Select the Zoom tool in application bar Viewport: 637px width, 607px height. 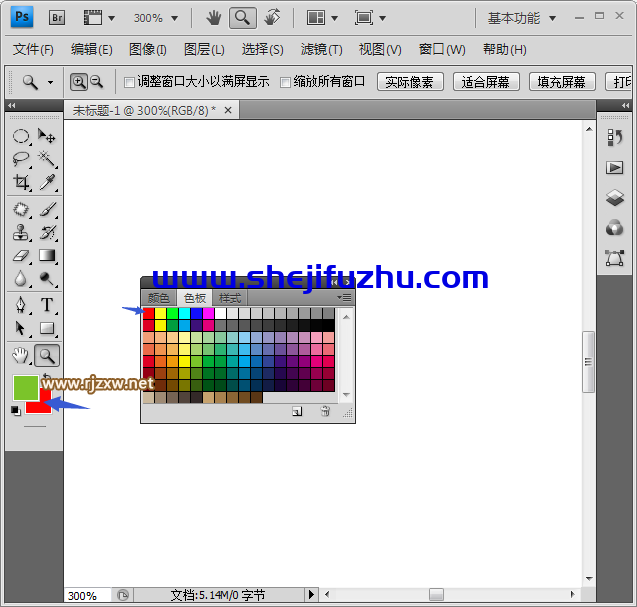pyautogui.click(x=243, y=18)
